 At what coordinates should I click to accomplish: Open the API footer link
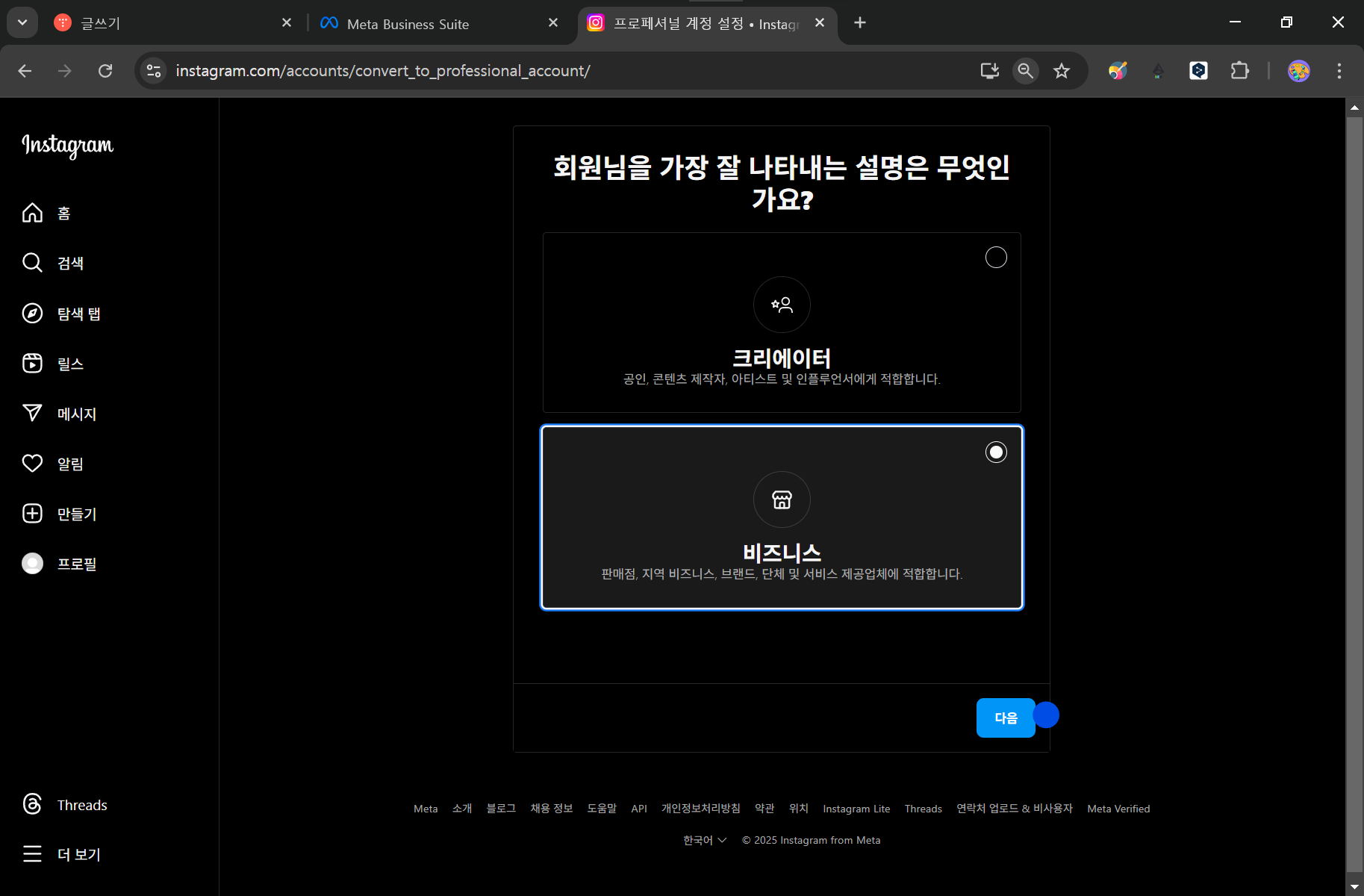(x=639, y=809)
